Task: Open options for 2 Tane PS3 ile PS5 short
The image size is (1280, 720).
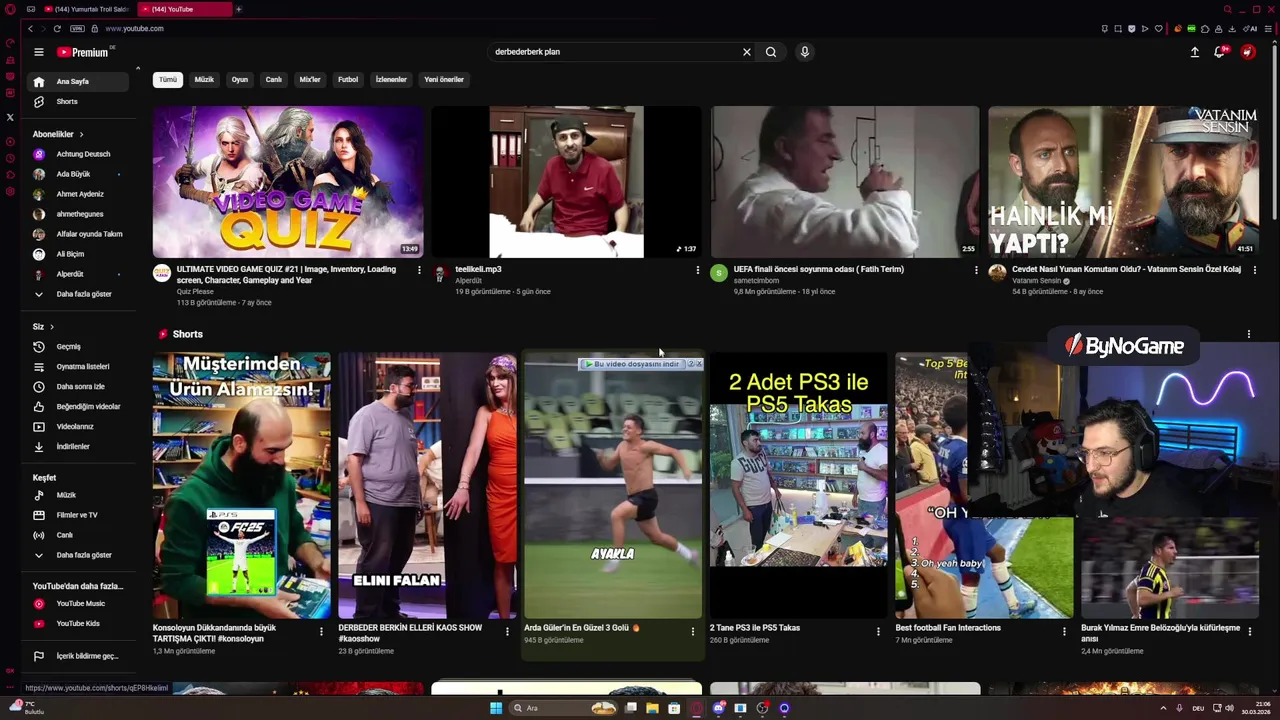Action: pos(878,631)
